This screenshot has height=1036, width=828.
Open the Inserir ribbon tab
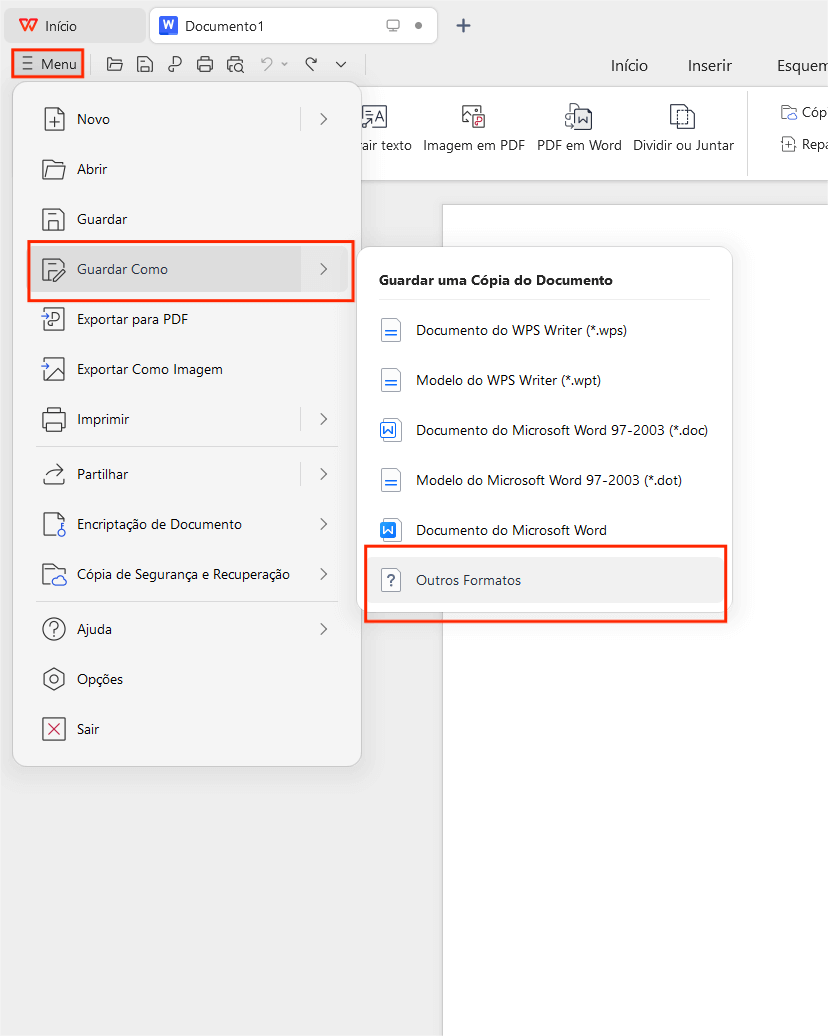[x=710, y=65]
